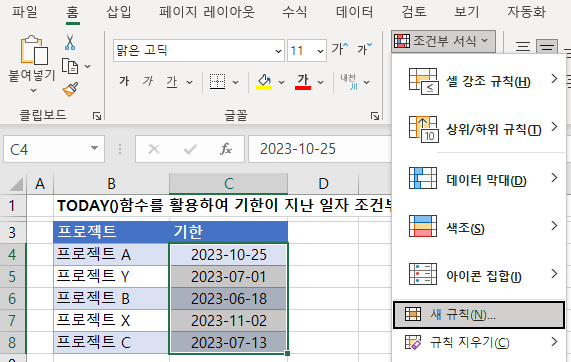Open the copy options dropdown arrow
This screenshot has width=571, height=362.
click(87, 66)
